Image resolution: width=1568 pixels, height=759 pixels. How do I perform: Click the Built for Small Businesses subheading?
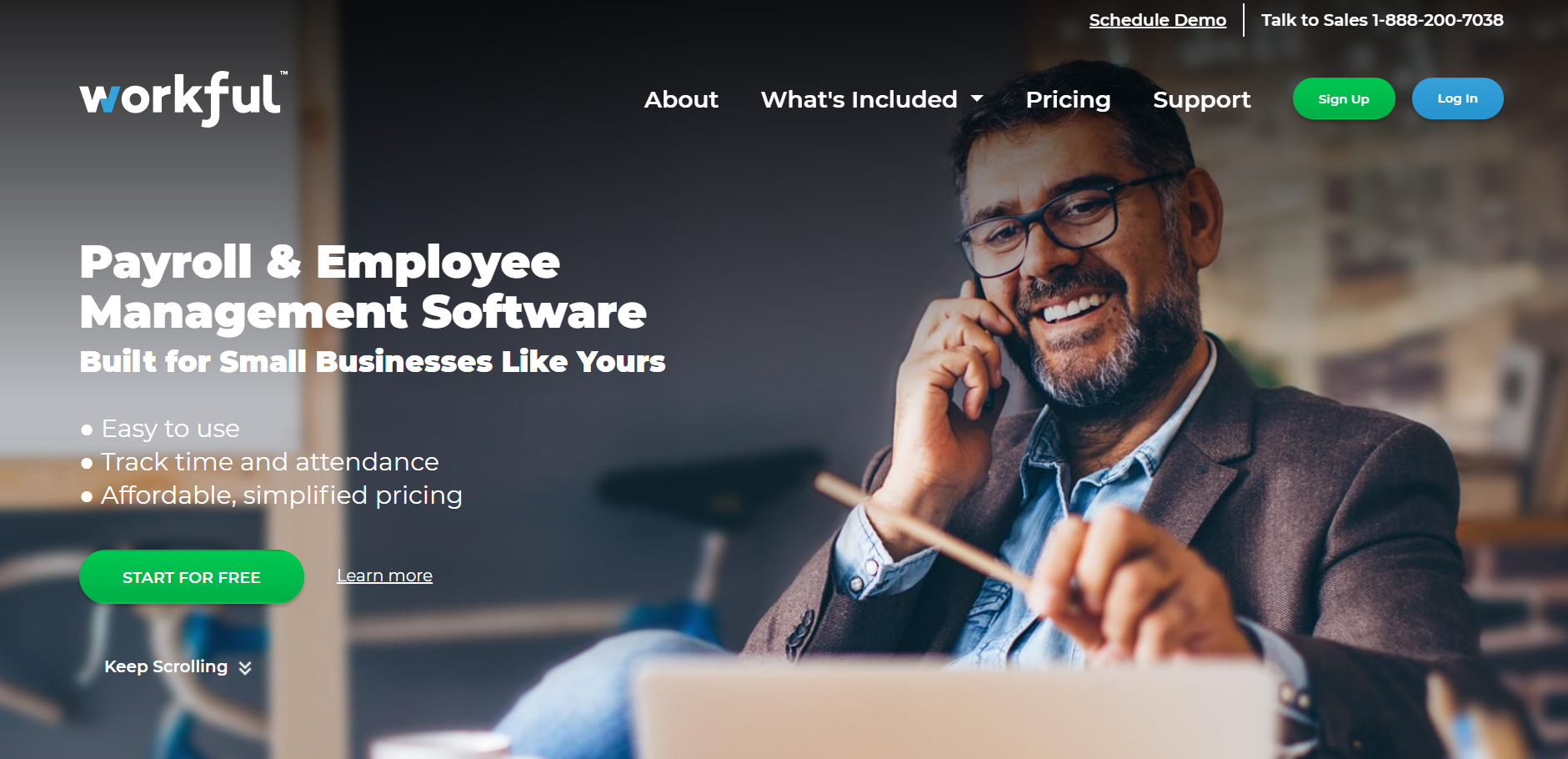click(372, 361)
